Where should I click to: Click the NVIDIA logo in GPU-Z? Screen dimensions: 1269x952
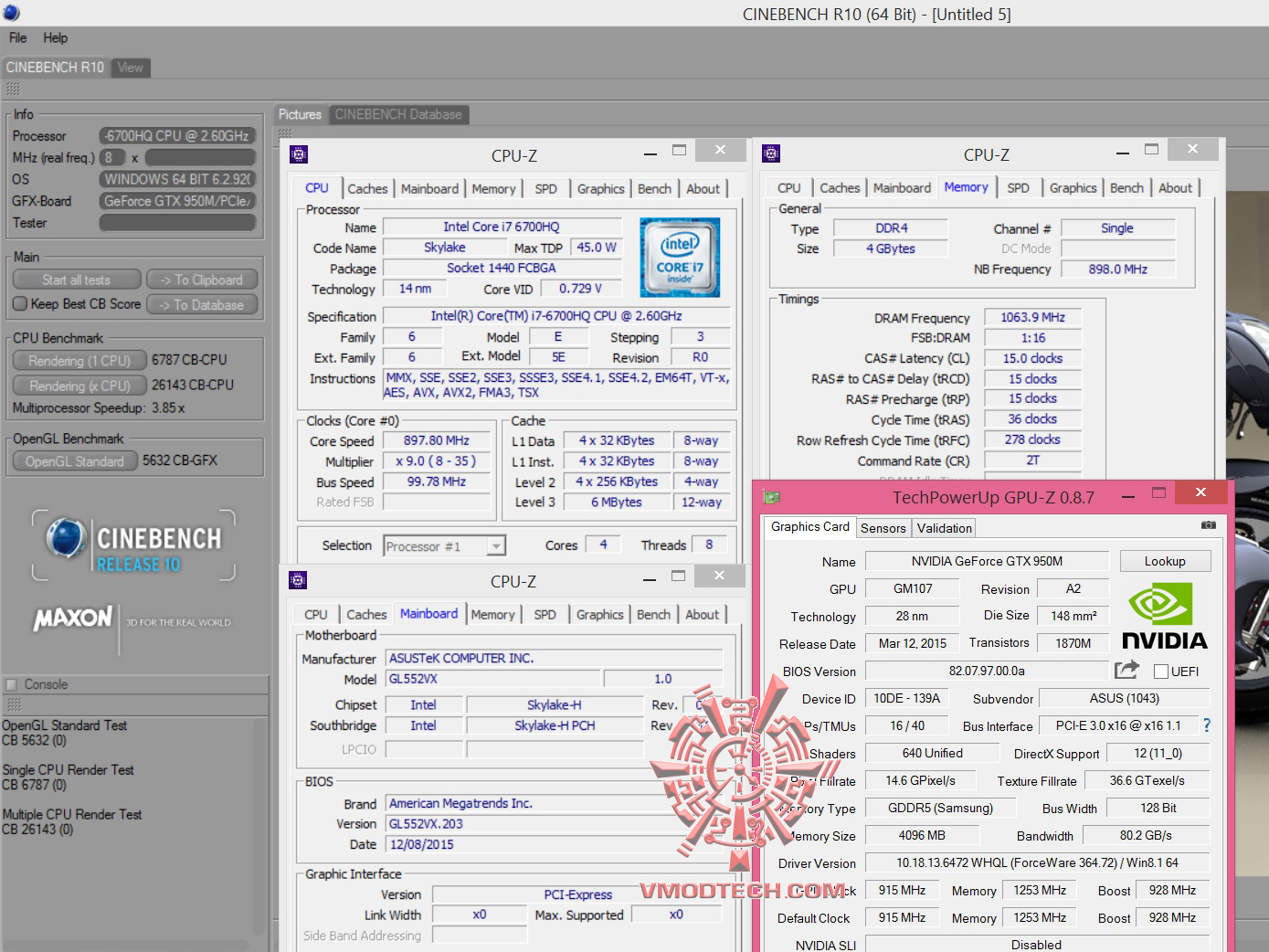click(1164, 617)
